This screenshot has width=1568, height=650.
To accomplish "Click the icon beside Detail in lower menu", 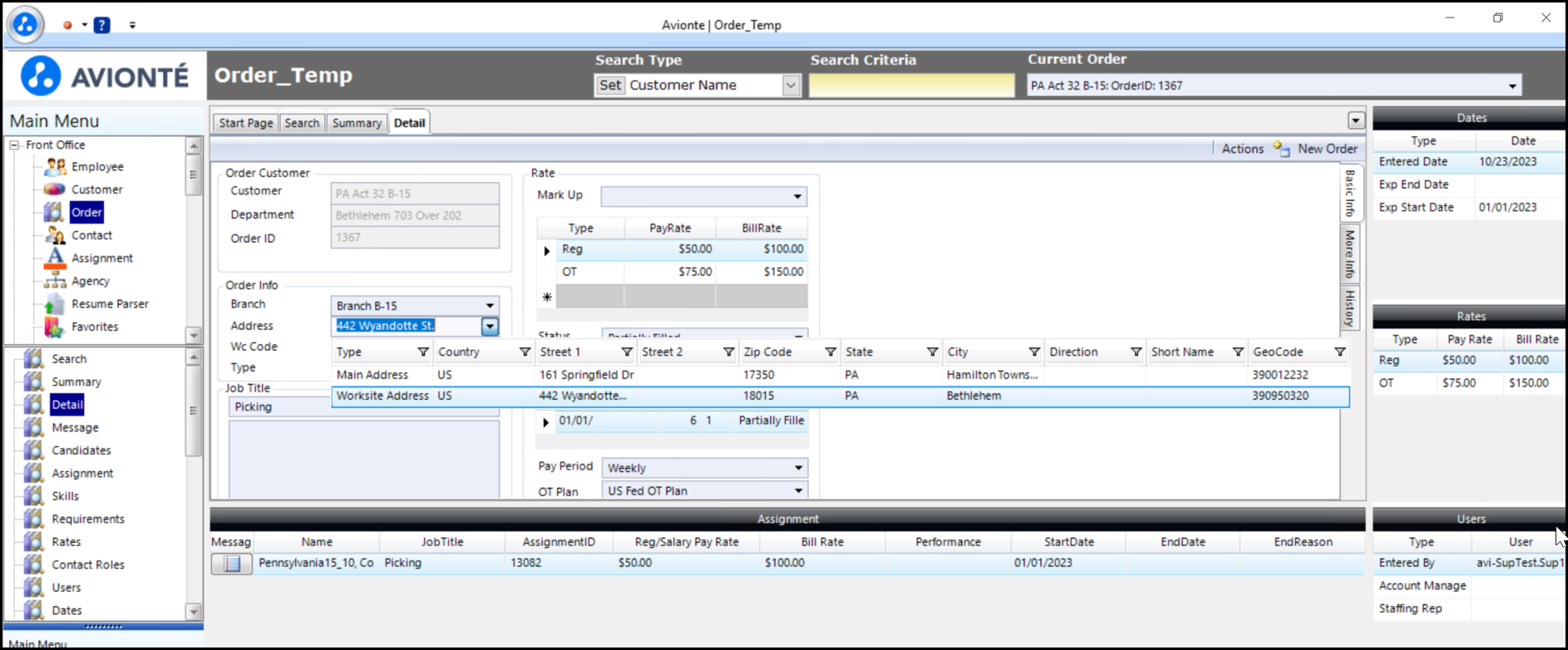I will (34, 404).
